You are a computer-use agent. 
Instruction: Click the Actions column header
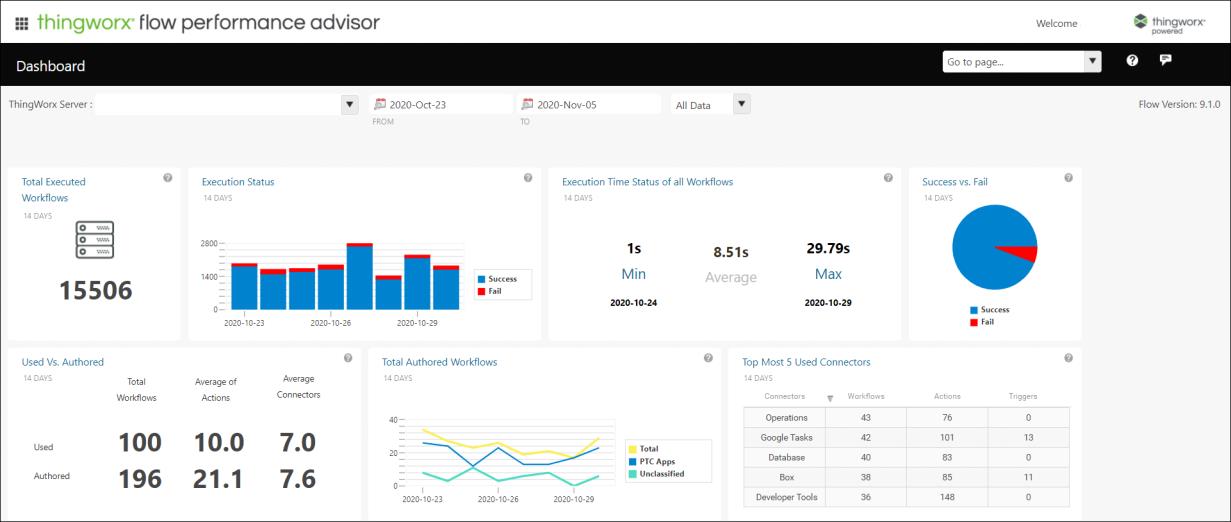pos(946,397)
